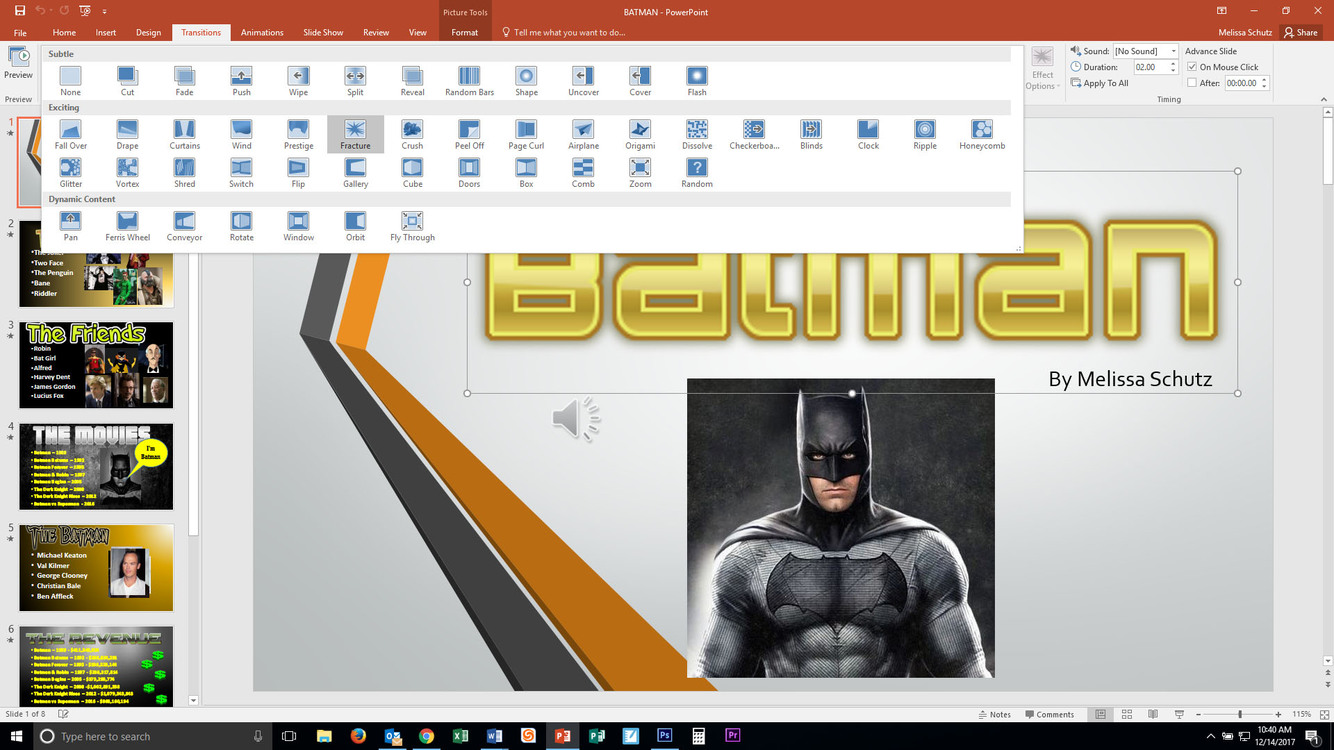This screenshot has width=1334, height=750.
Task: Select the Shape transition
Action: point(526,81)
